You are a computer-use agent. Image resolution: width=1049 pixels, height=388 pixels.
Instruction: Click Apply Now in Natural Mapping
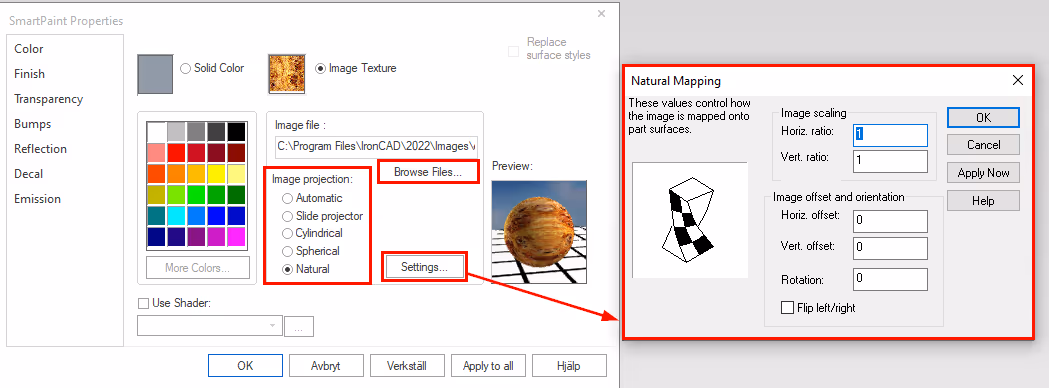click(983, 173)
